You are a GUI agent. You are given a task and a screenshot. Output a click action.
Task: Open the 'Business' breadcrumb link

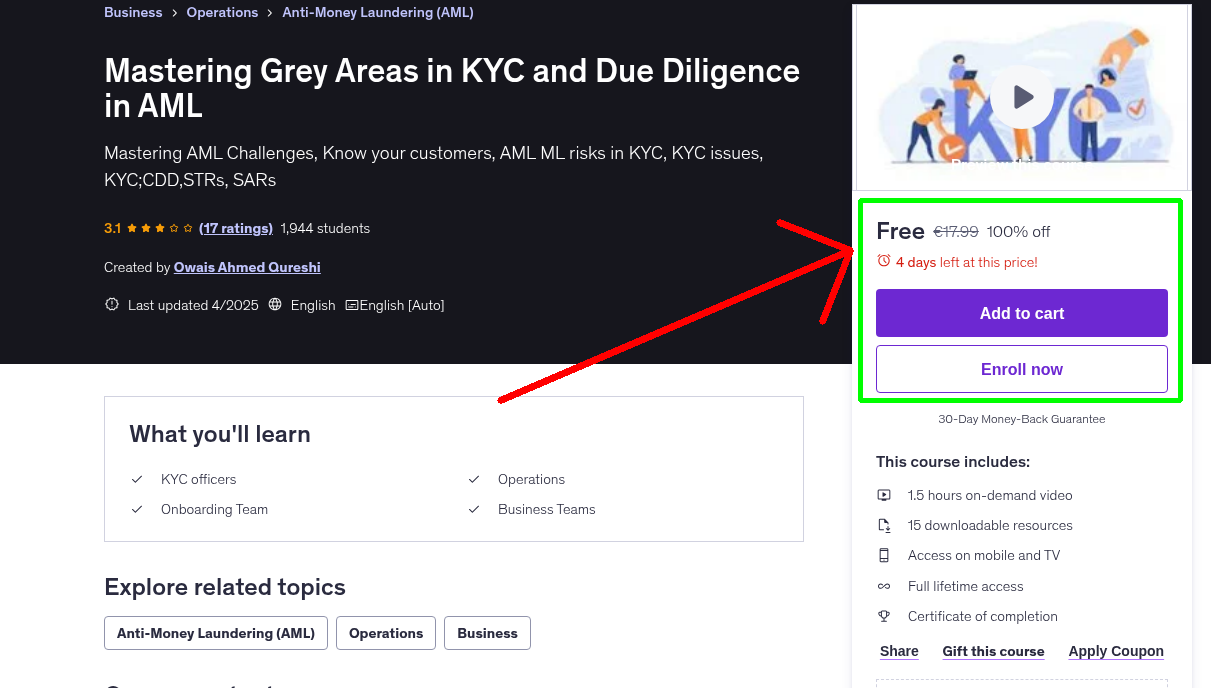133,12
